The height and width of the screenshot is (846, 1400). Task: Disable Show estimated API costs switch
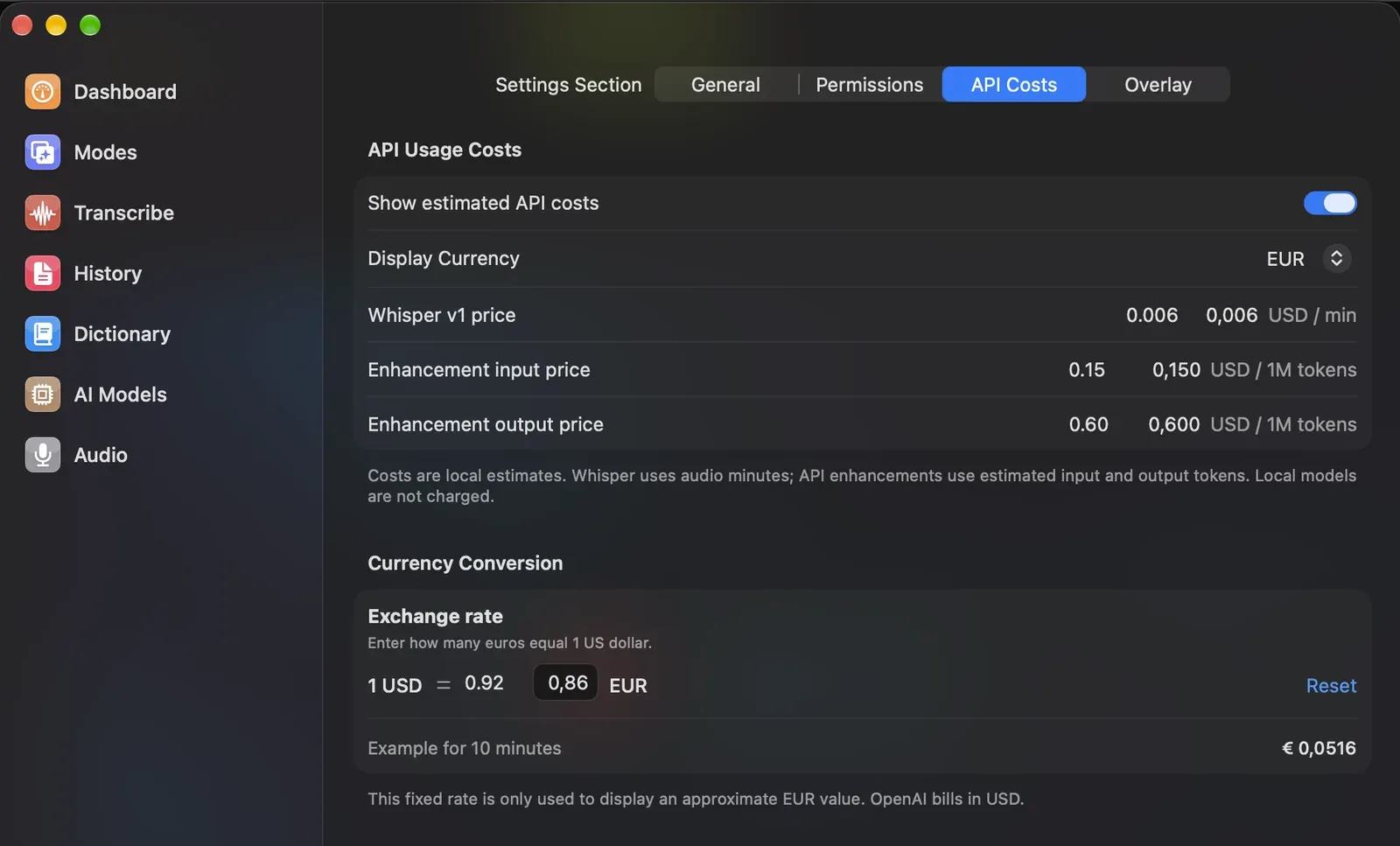[x=1330, y=203]
